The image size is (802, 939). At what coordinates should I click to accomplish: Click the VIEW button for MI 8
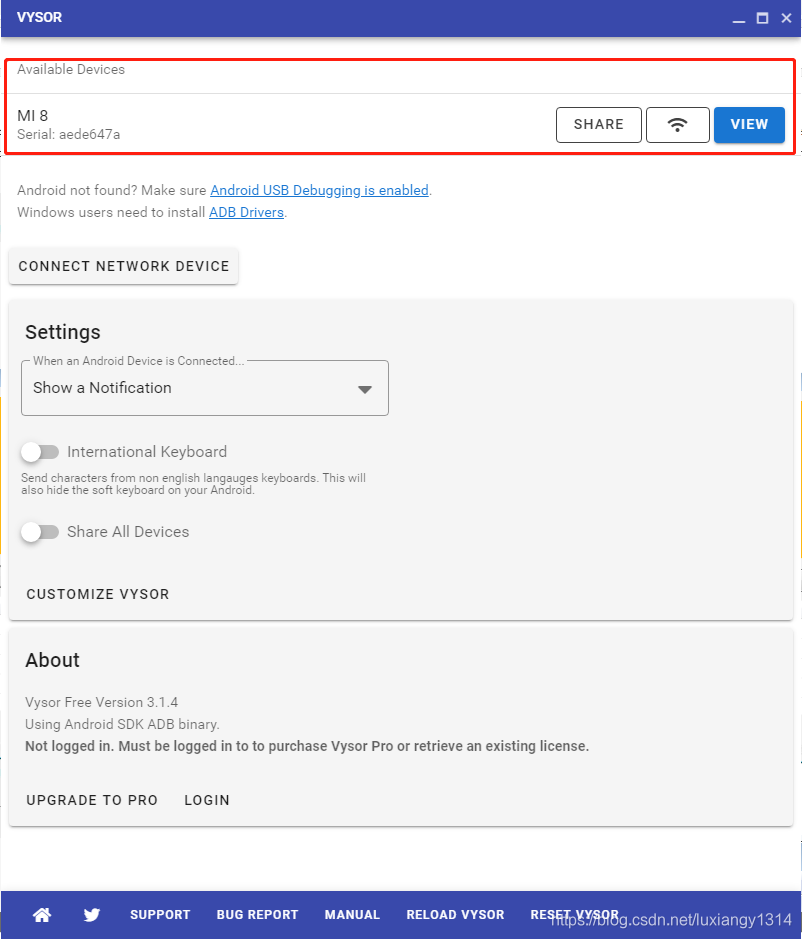[x=749, y=125]
